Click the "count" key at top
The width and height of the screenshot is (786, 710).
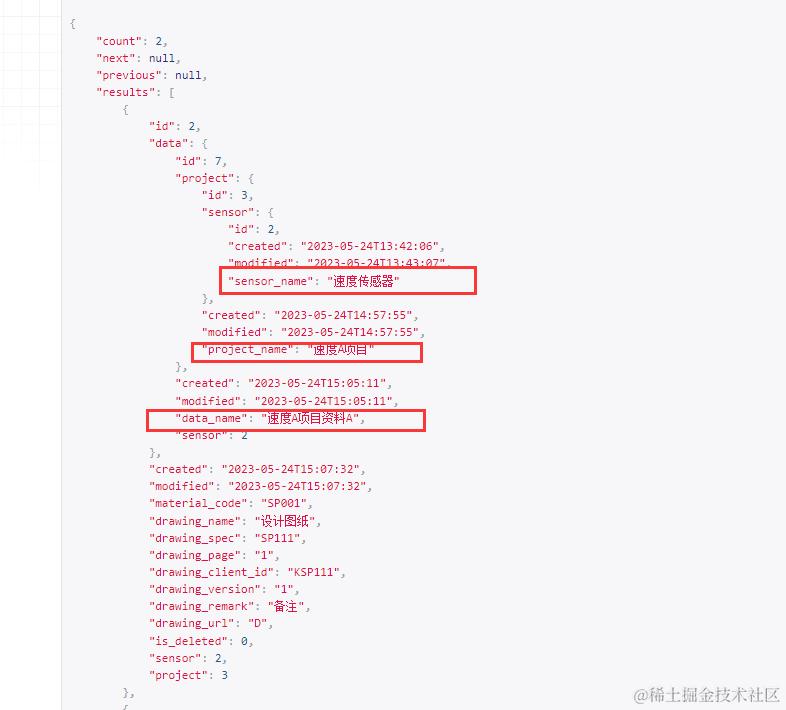coord(119,41)
